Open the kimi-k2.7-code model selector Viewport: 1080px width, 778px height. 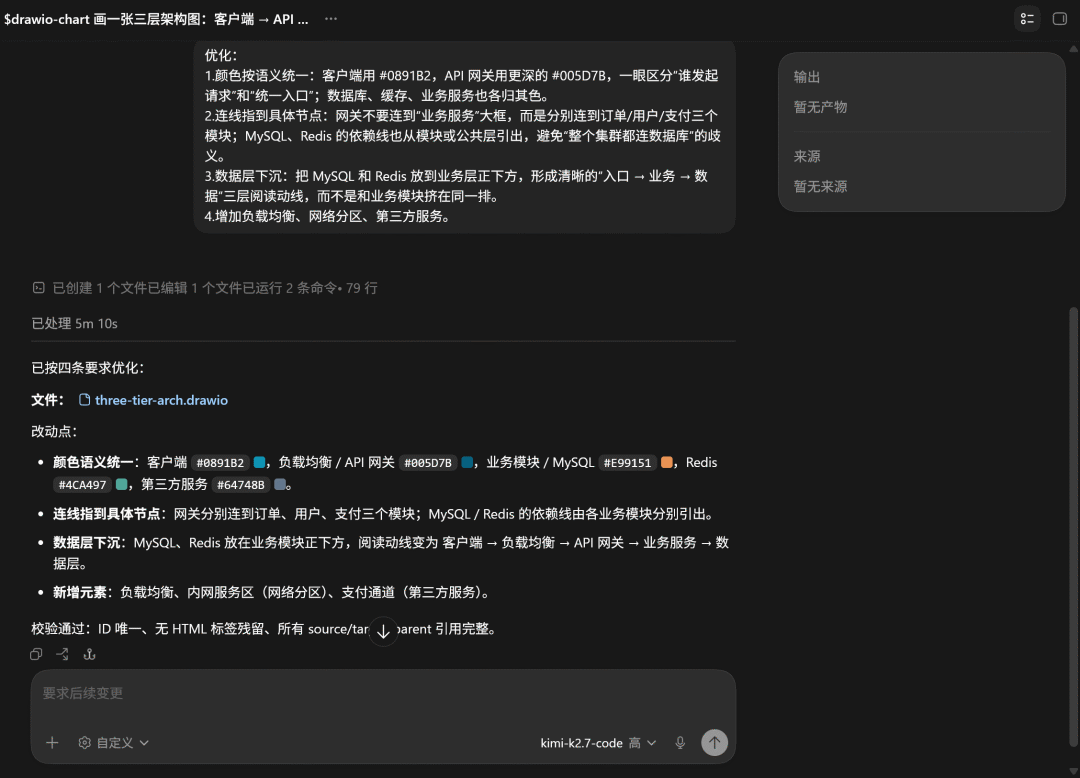(598, 743)
